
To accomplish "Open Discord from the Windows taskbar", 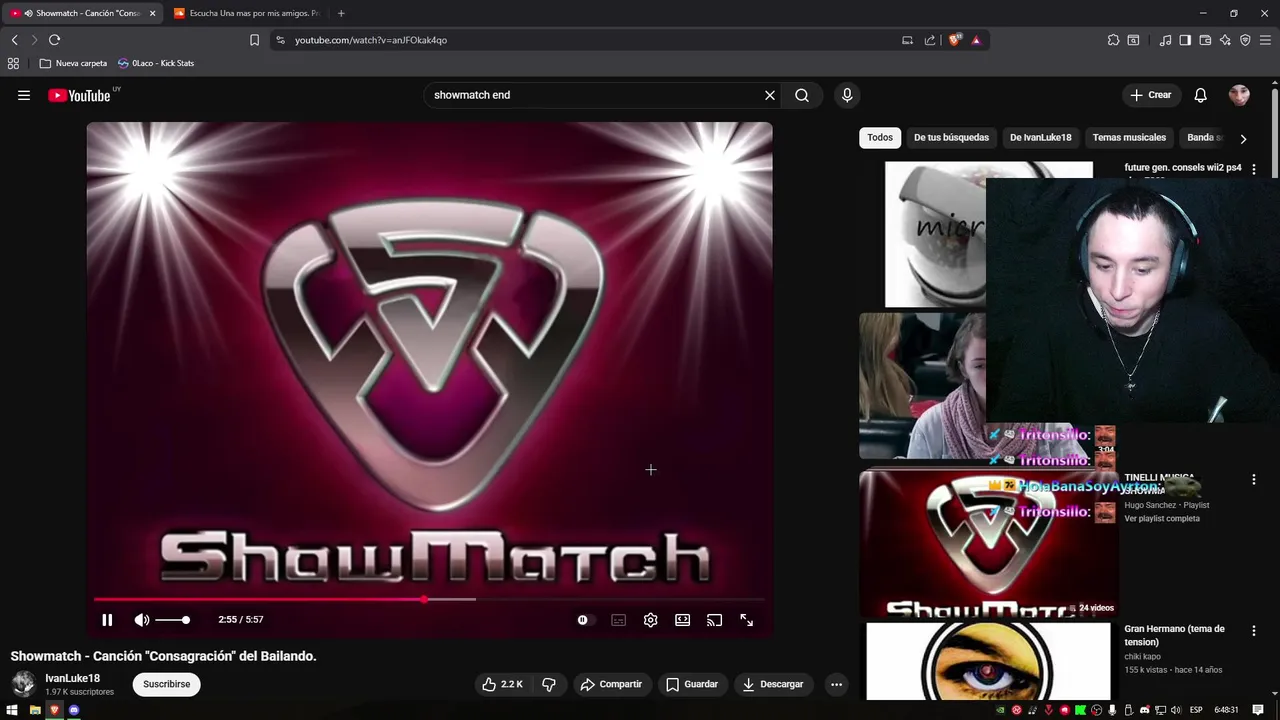I will [73, 710].
